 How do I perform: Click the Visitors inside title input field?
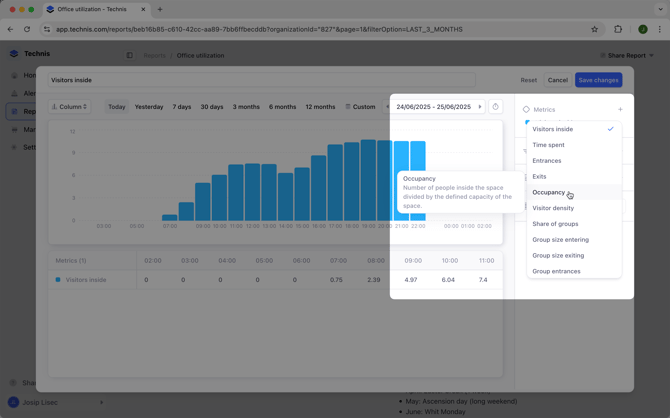pos(260,80)
